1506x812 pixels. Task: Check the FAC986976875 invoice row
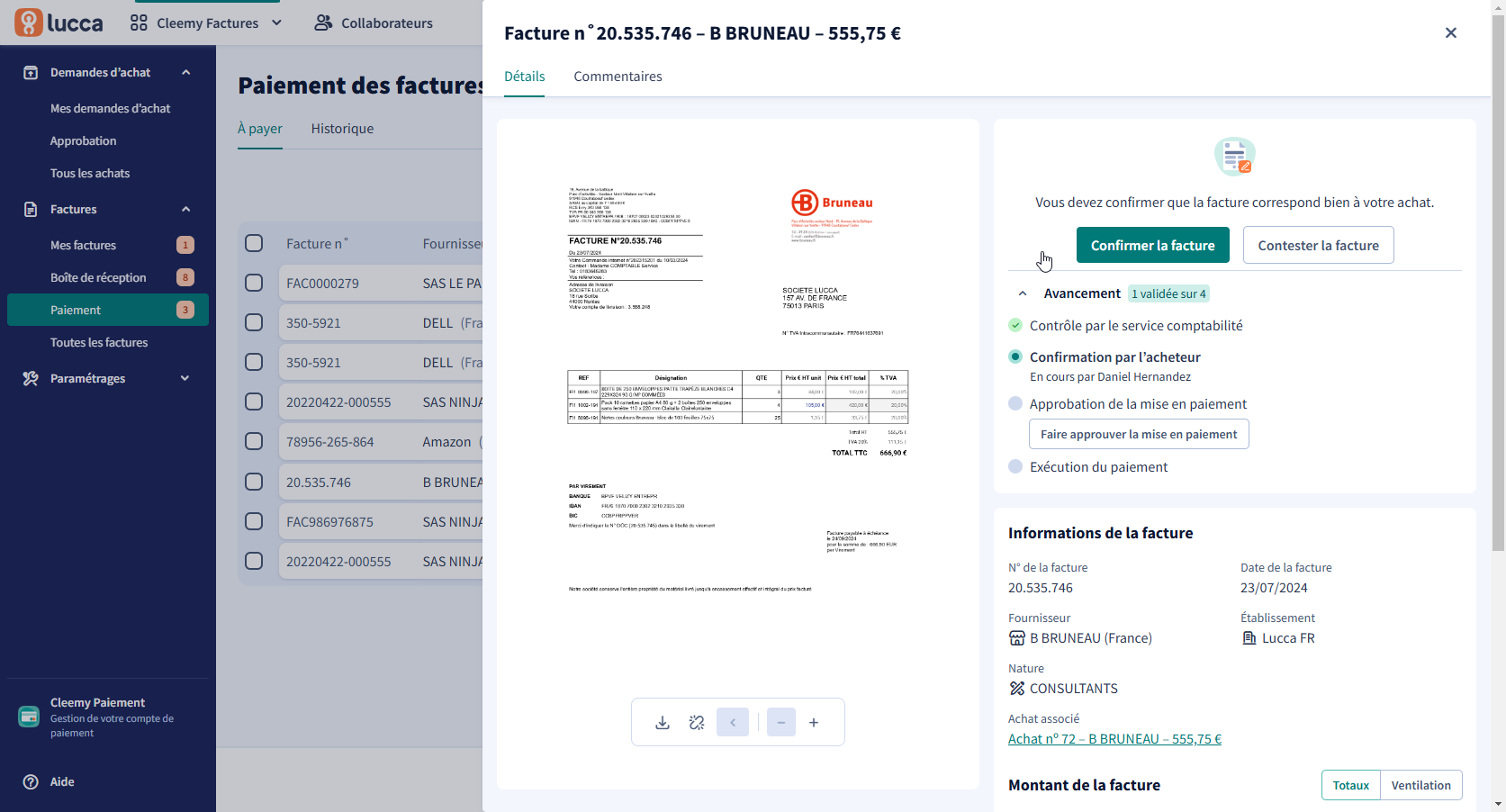point(254,521)
